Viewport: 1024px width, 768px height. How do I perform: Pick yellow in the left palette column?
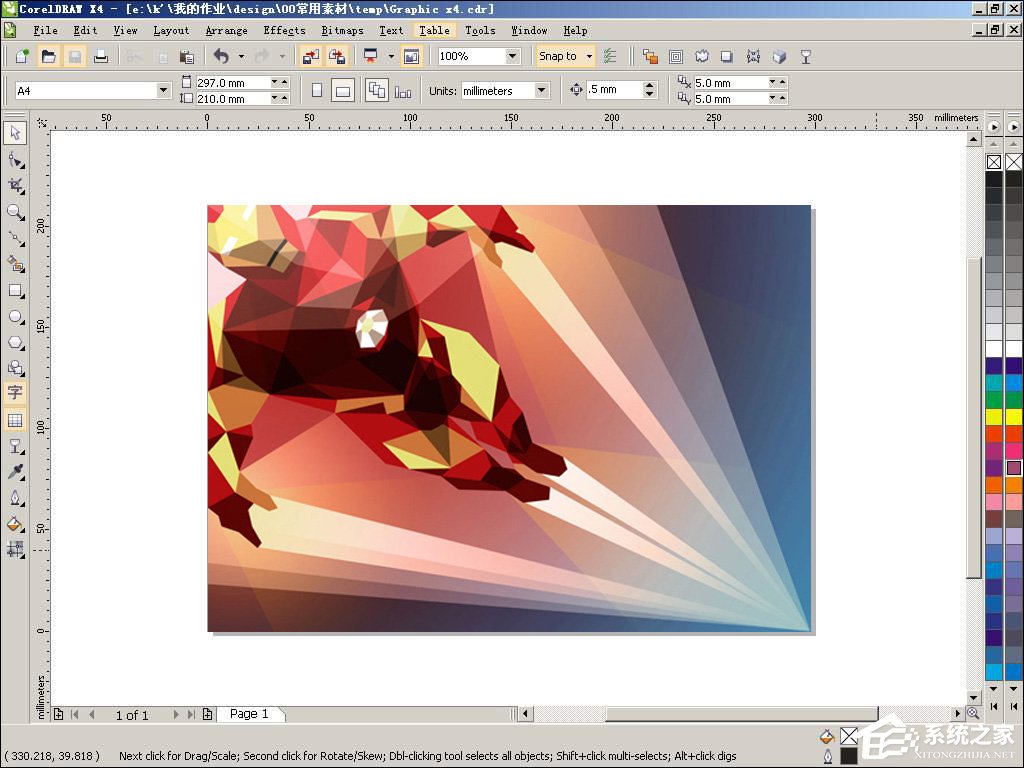994,416
